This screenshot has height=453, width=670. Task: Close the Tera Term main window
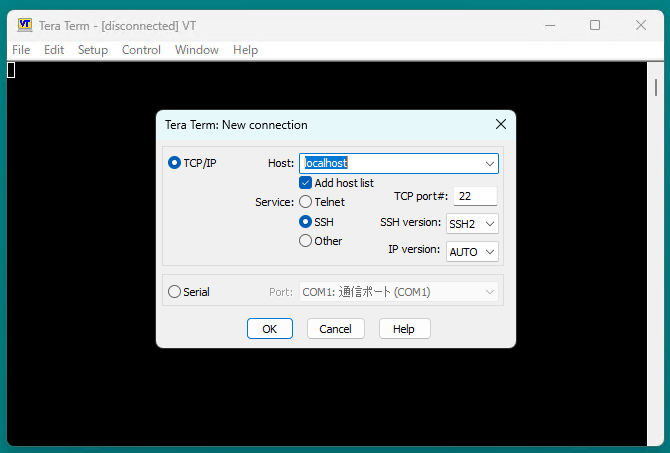tap(641, 25)
